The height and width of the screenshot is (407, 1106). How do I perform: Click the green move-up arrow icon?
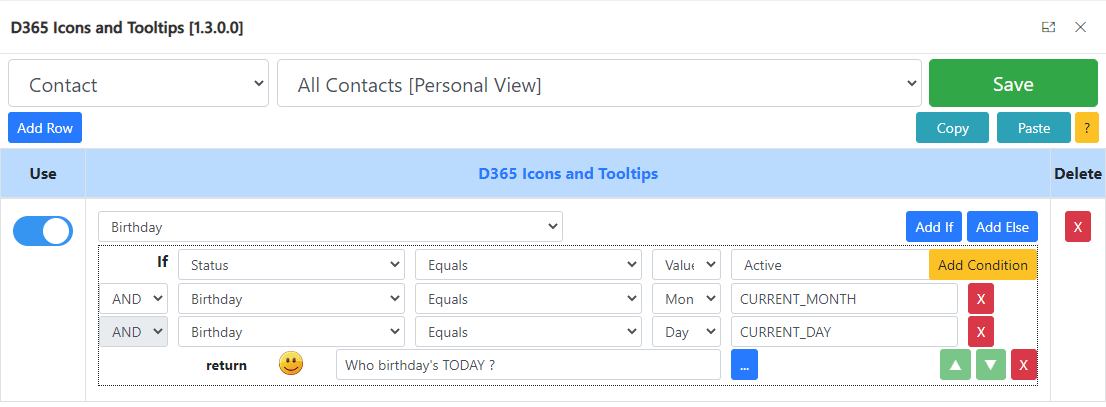955,365
